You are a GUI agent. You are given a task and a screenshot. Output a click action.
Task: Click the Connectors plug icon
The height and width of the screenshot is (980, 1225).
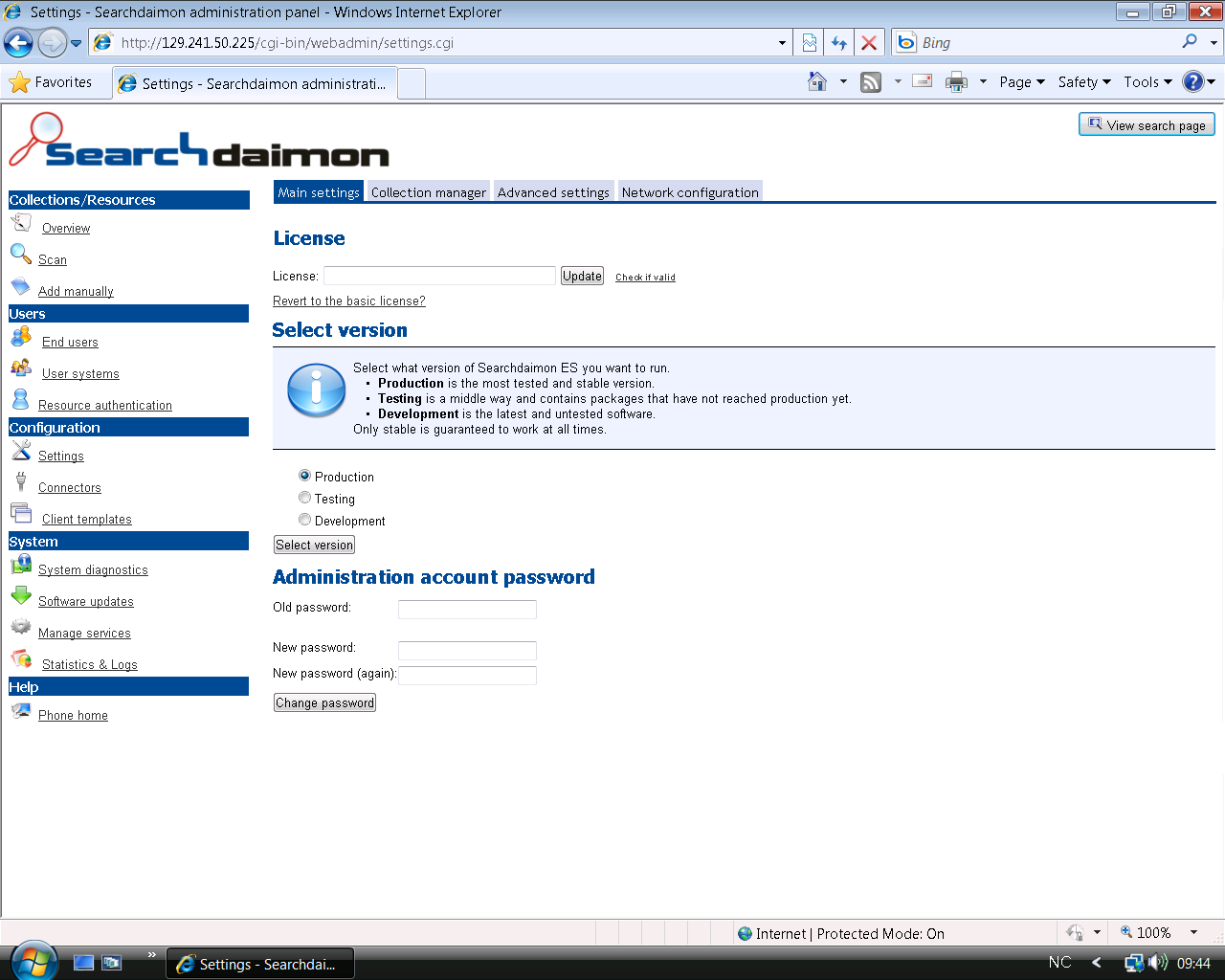20,481
